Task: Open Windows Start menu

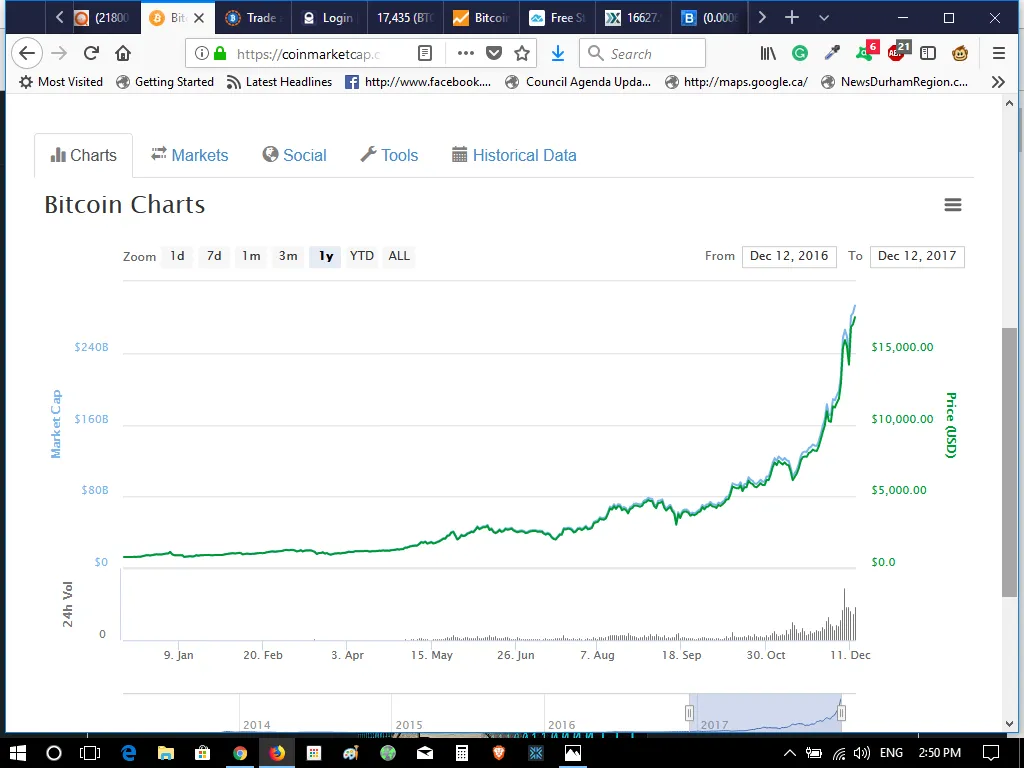Action: click(18, 753)
